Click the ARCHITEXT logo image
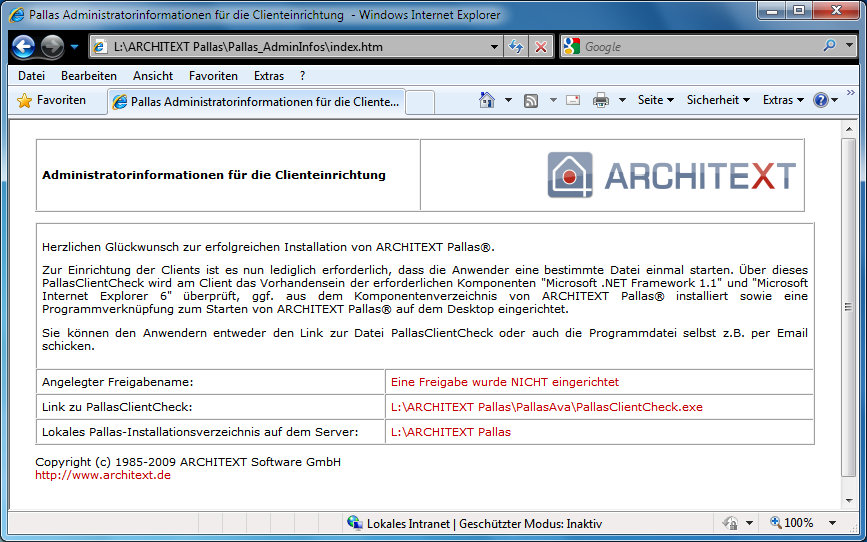Screen dimensions: 867x542 tap(672, 175)
